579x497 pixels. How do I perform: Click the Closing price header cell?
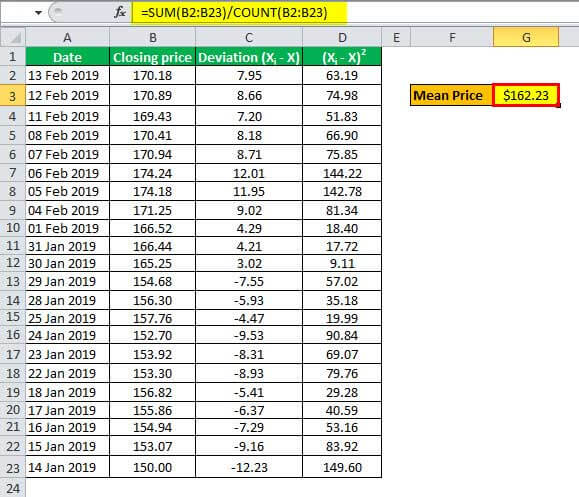(152, 57)
